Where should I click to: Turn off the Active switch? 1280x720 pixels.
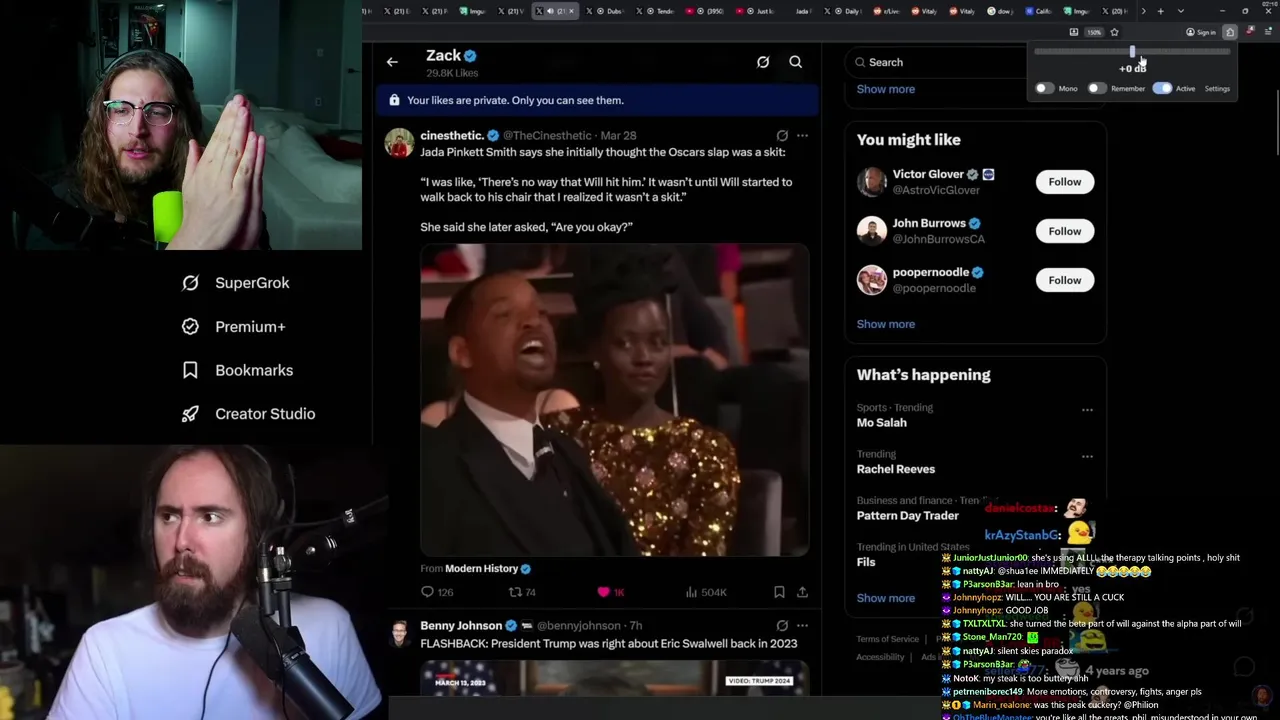tap(1162, 88)
